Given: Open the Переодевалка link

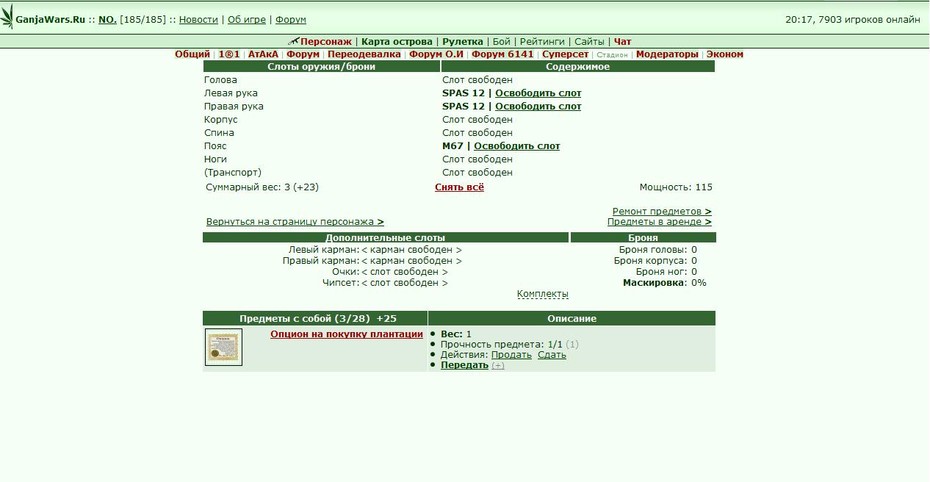Looking at the screenshot, I should tap(364, 54).
